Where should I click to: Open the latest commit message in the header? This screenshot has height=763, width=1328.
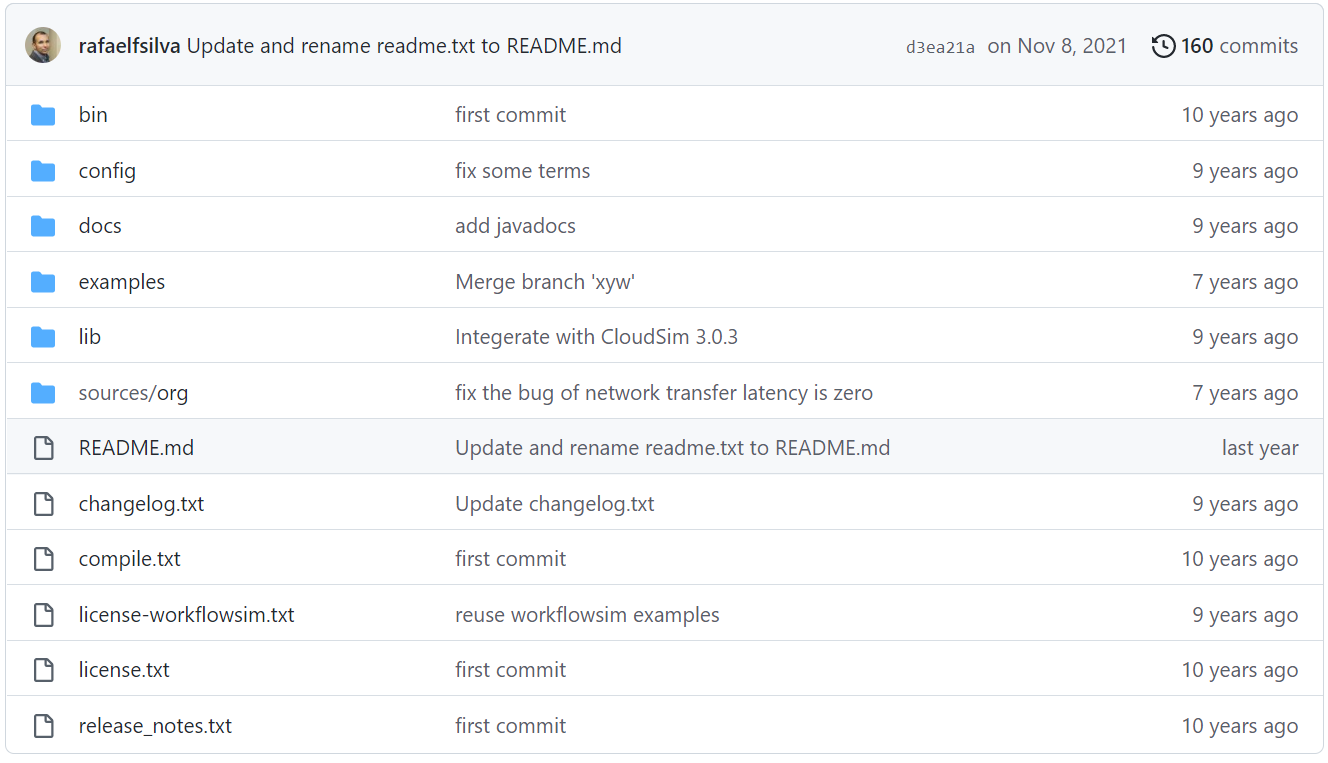pyautogui.click(x=404, y=46)
